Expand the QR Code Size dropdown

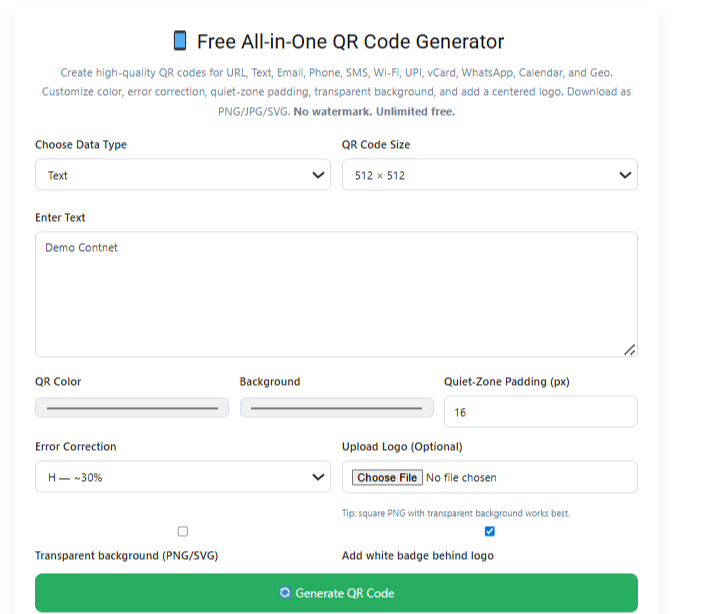click(x=489, y=175)
